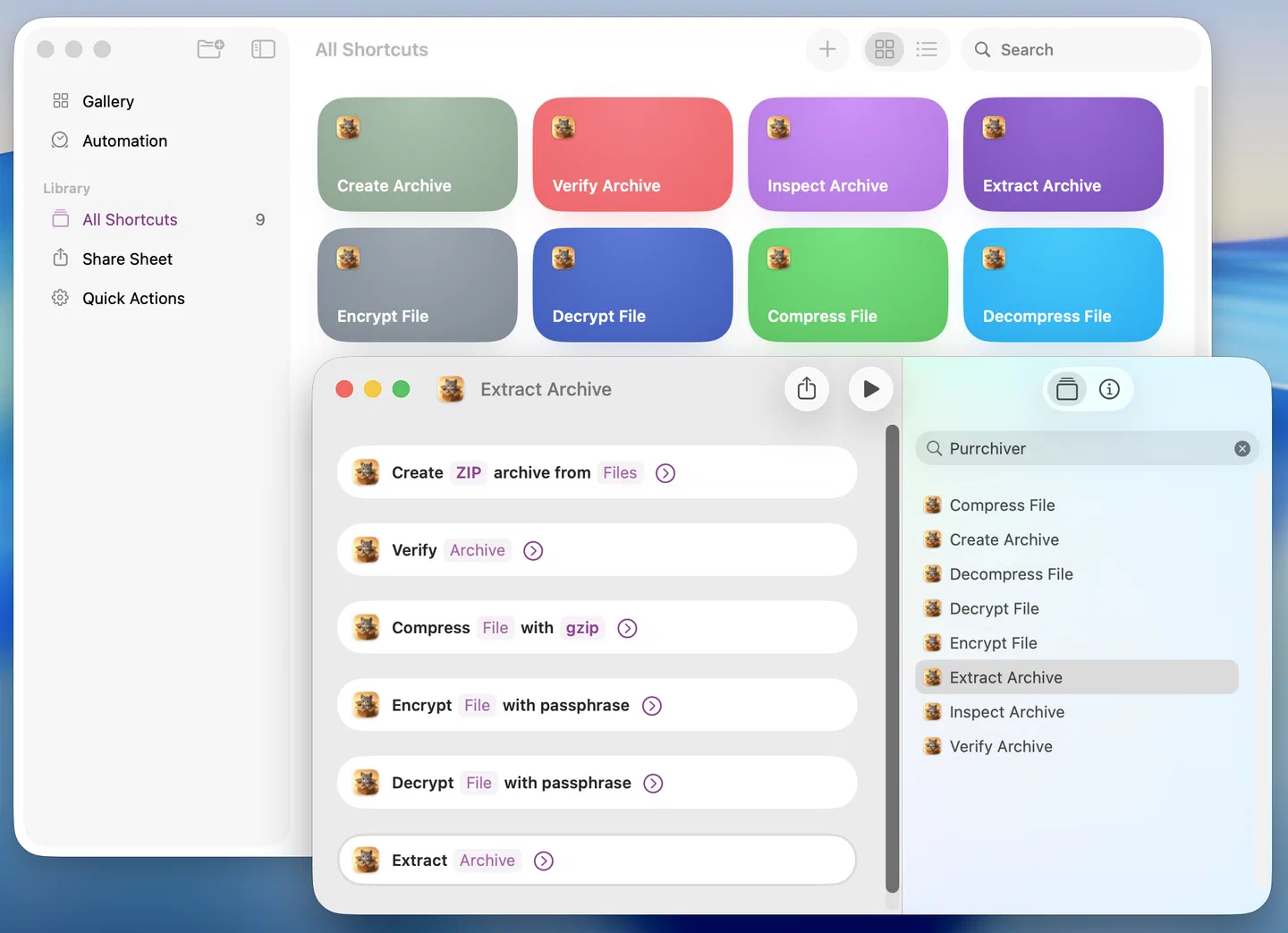
Task: Click the Purrchiver icon on Decrypt action row
Action: (366, 783)
